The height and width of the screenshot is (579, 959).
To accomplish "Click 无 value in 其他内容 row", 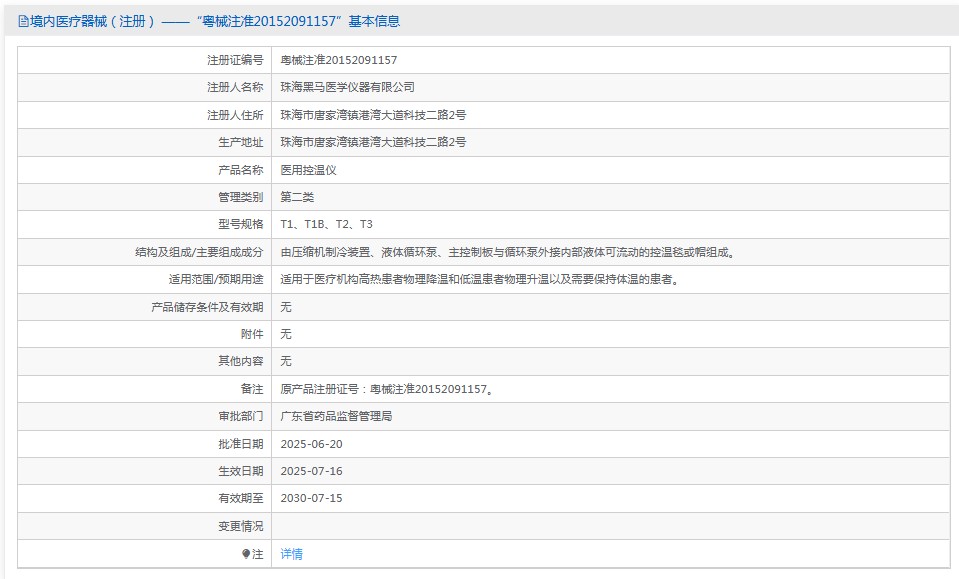I will (x=286, y=361).
